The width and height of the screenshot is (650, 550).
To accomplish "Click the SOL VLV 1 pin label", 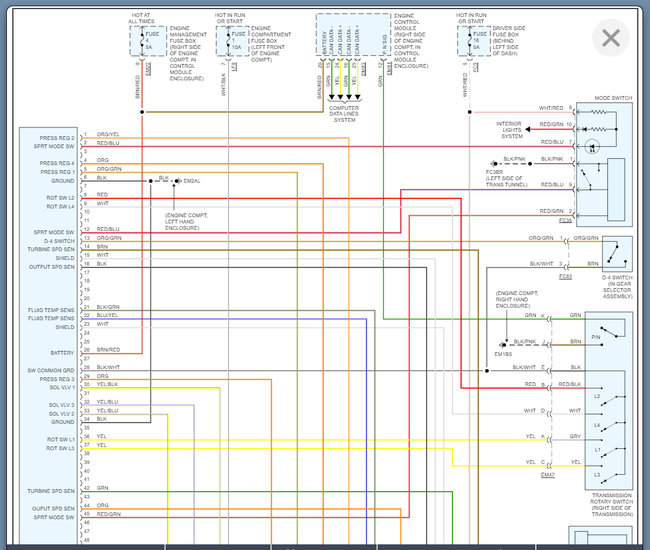I will tap(62, 388).
